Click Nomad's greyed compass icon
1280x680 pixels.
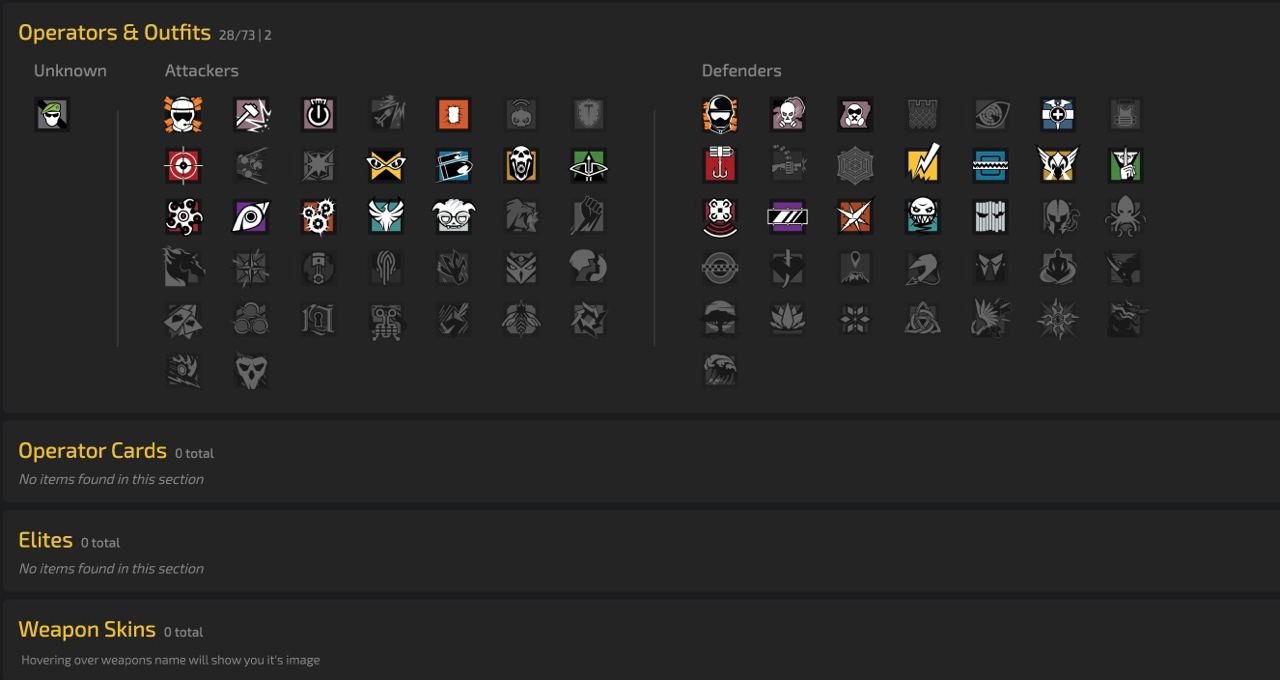coord(251,268)
